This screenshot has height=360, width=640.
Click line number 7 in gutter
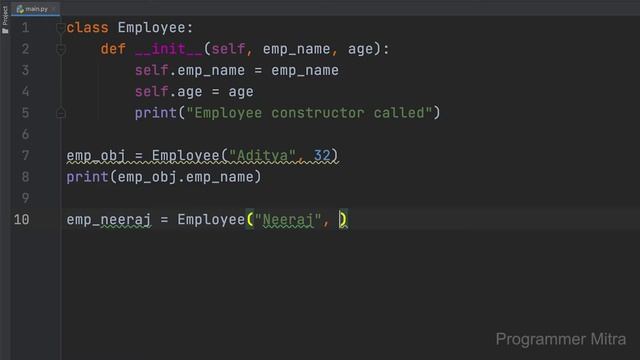click(x=25, y=156)
